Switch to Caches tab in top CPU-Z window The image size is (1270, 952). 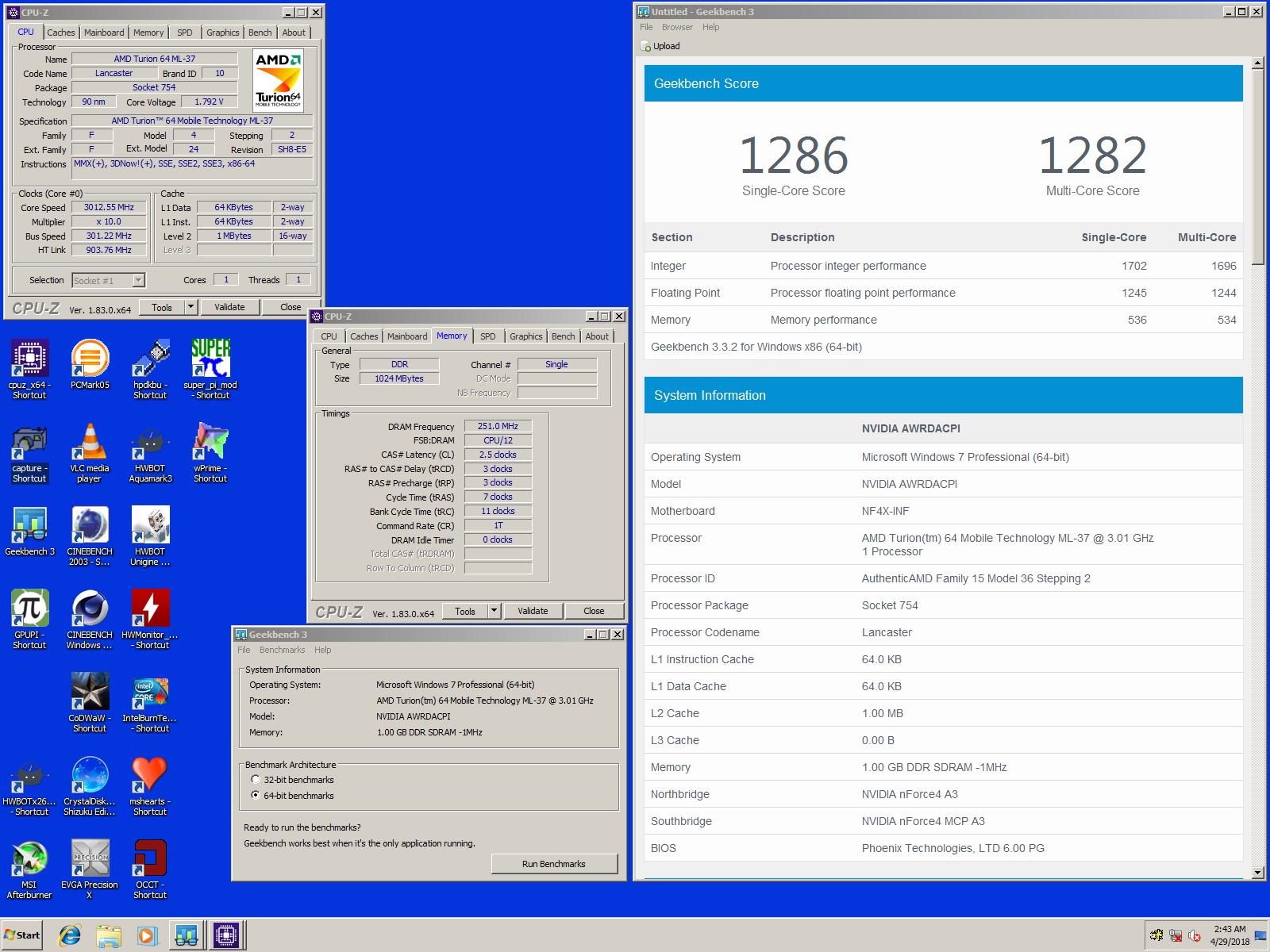click(x=60, y=33)
